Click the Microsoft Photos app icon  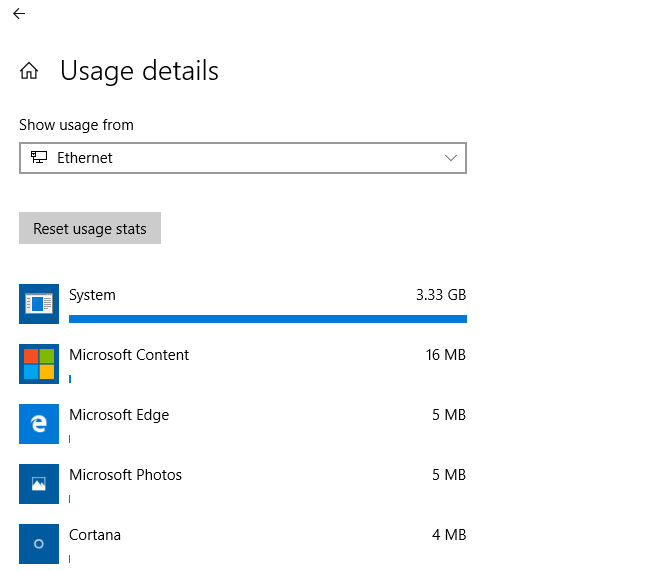39,484
